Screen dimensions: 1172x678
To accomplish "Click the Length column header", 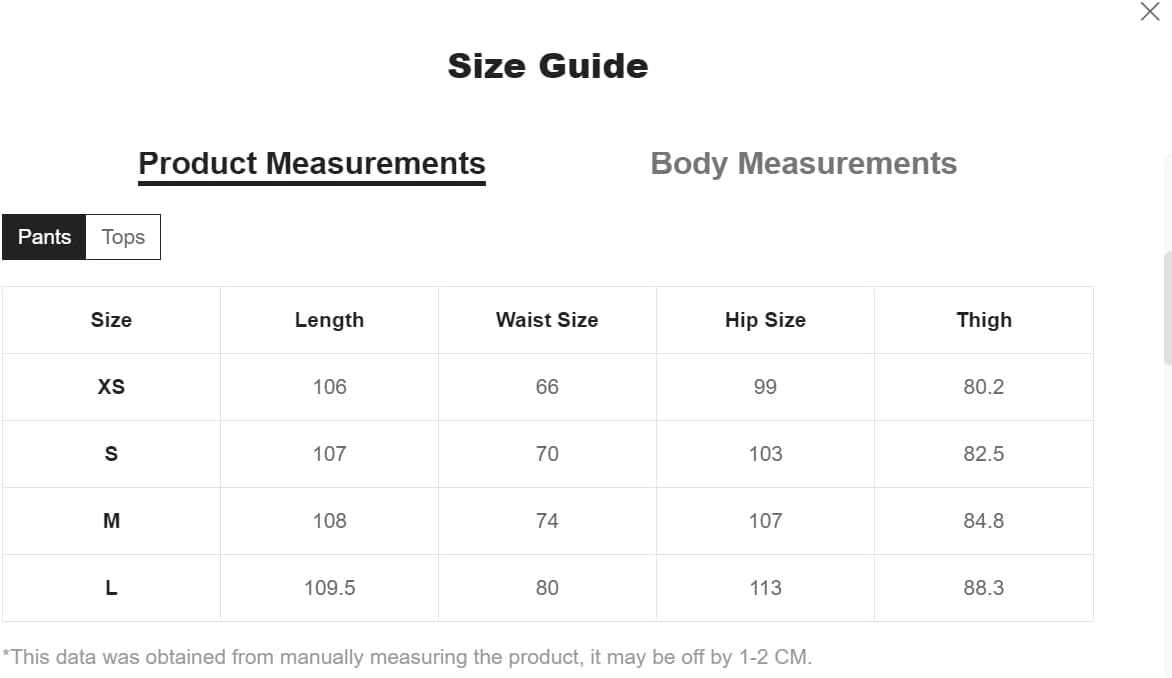I will tap(329, 320).
